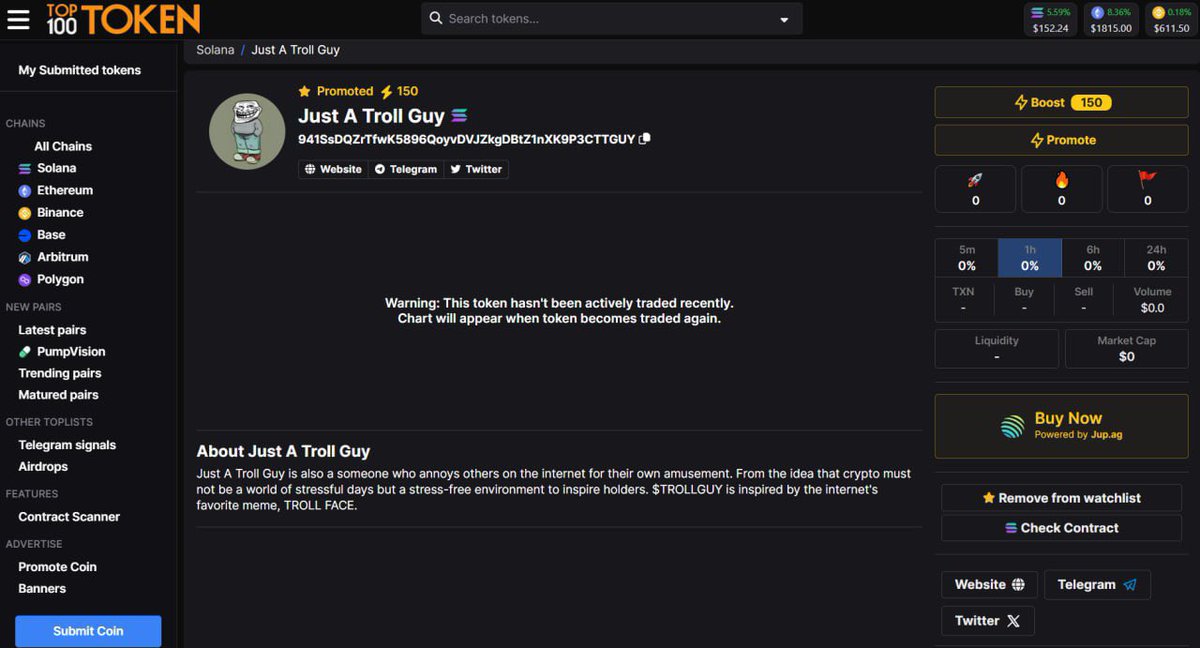Open the Solana price ticker $152.24
The image size is (1200, 648).
(1051, 20)
